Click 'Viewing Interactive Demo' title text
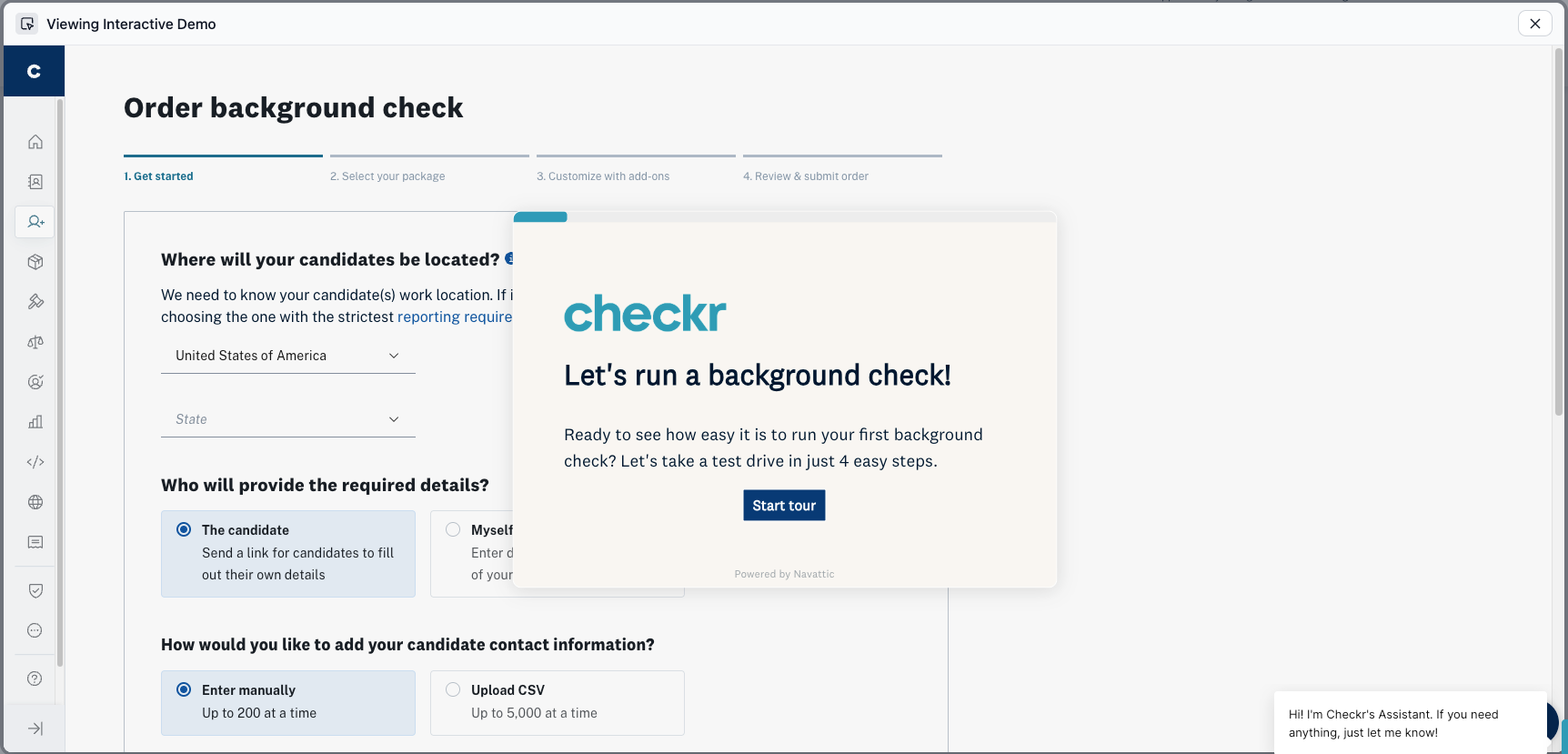 point(131,24)
